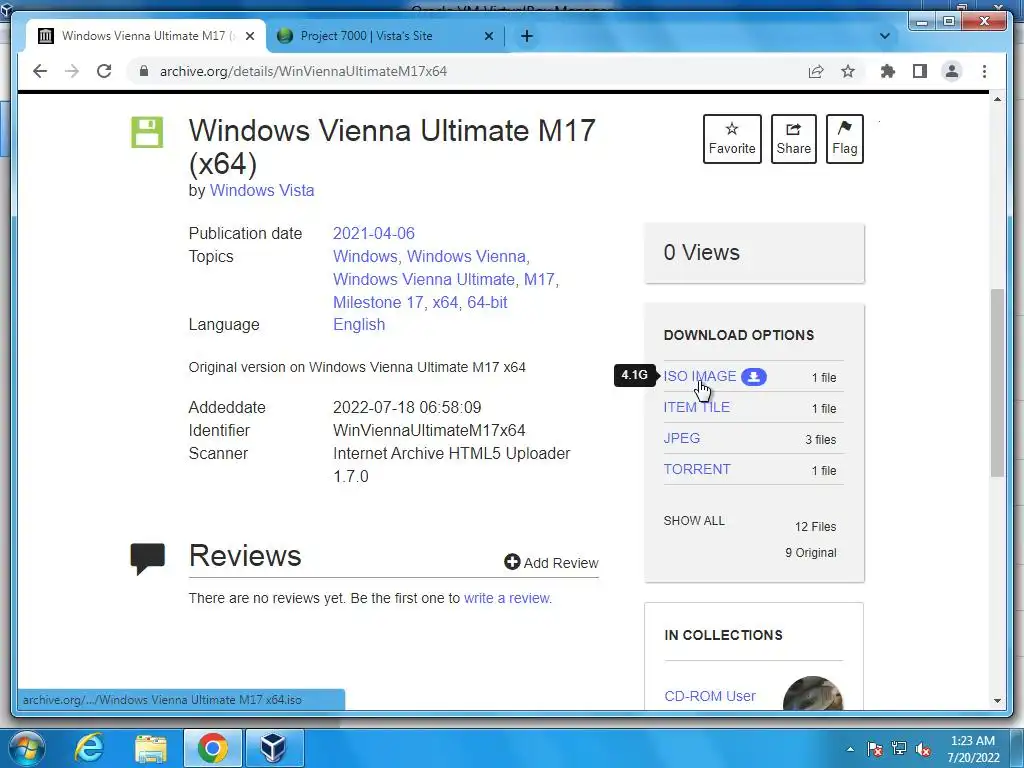This screenshot has width=1024, height=768.
Task: Click the Add Review link
Action: point(551,562)
